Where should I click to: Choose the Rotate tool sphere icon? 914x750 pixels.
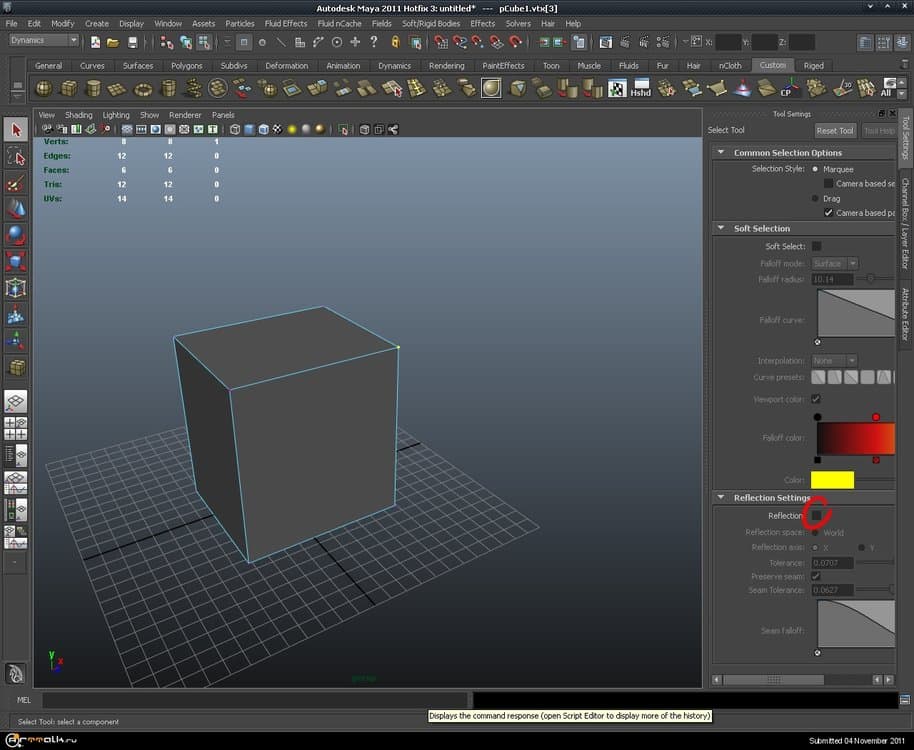pos(16,236)
